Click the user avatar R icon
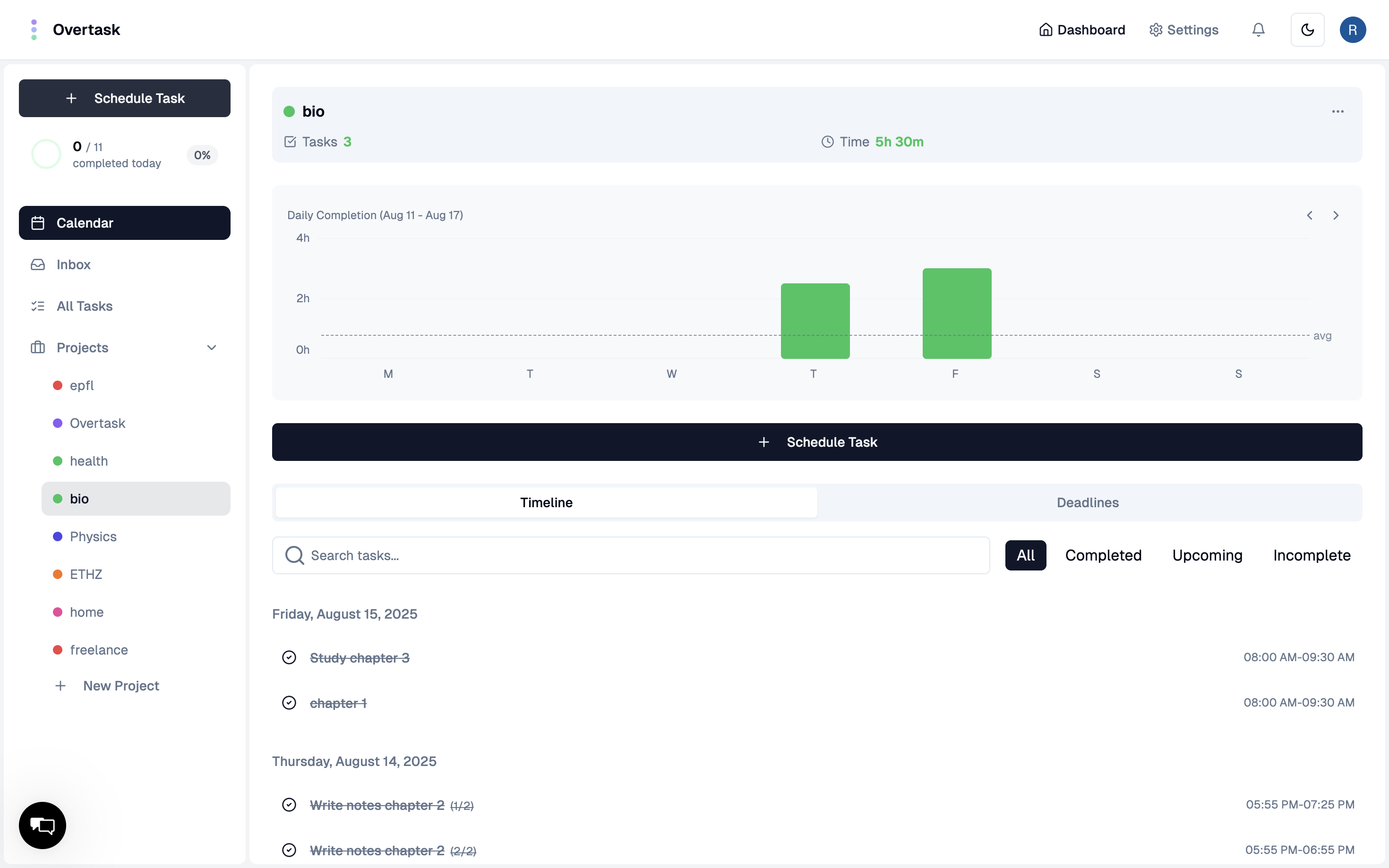 (1352, 30)
